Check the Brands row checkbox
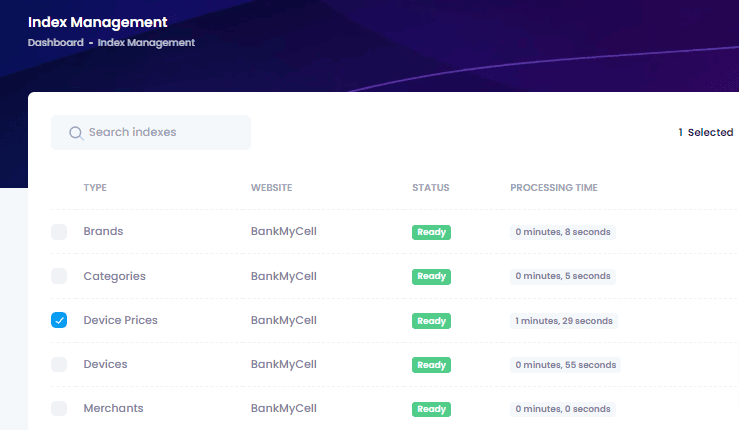The height and width of the screenshot is (430, 739). [59, 232]
